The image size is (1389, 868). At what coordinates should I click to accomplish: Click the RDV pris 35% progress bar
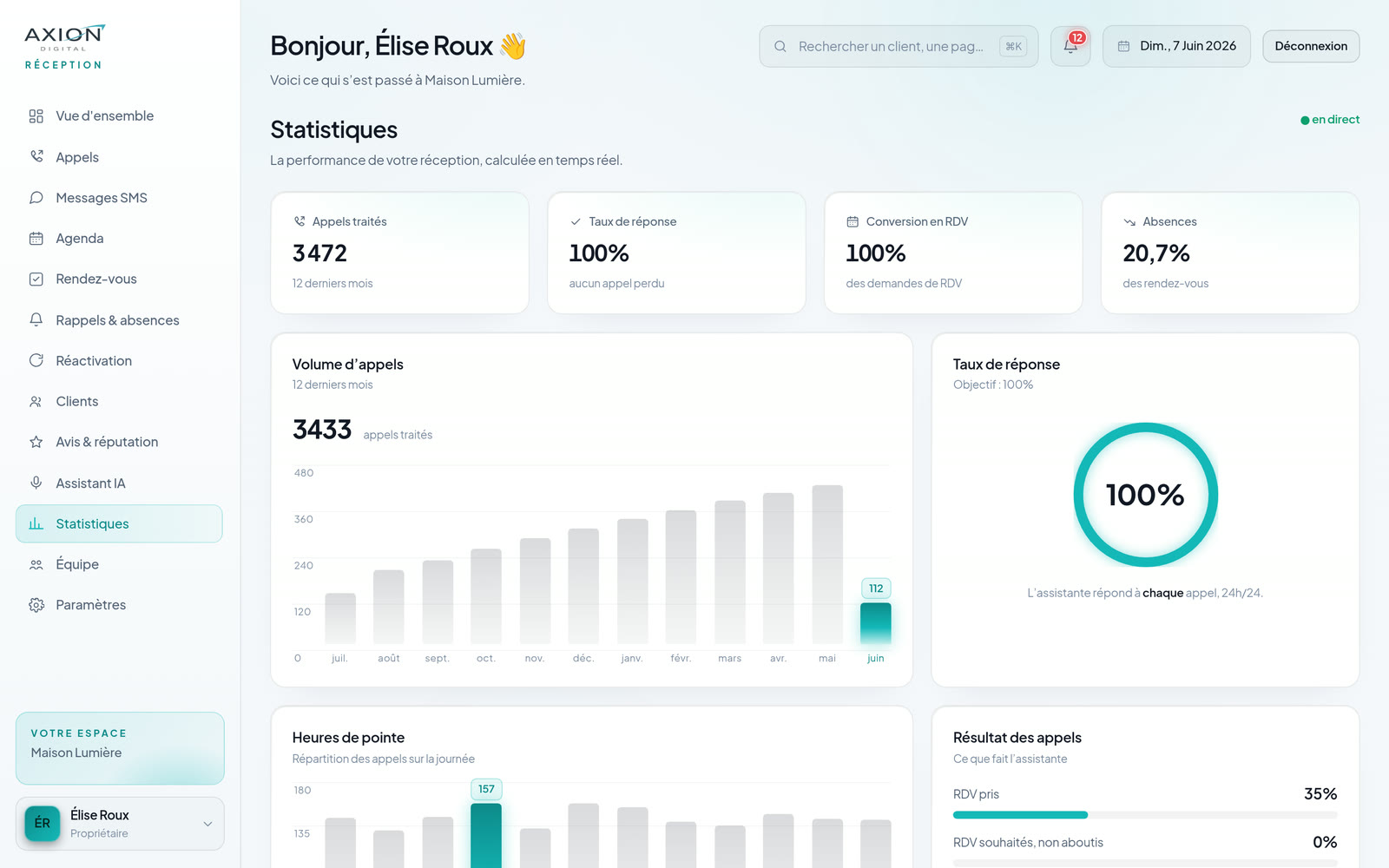[1145, 815]
